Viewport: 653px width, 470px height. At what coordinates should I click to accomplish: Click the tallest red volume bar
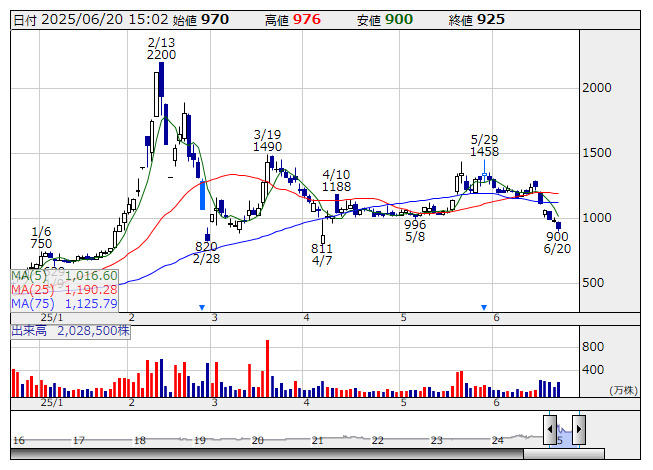[267, 368]
